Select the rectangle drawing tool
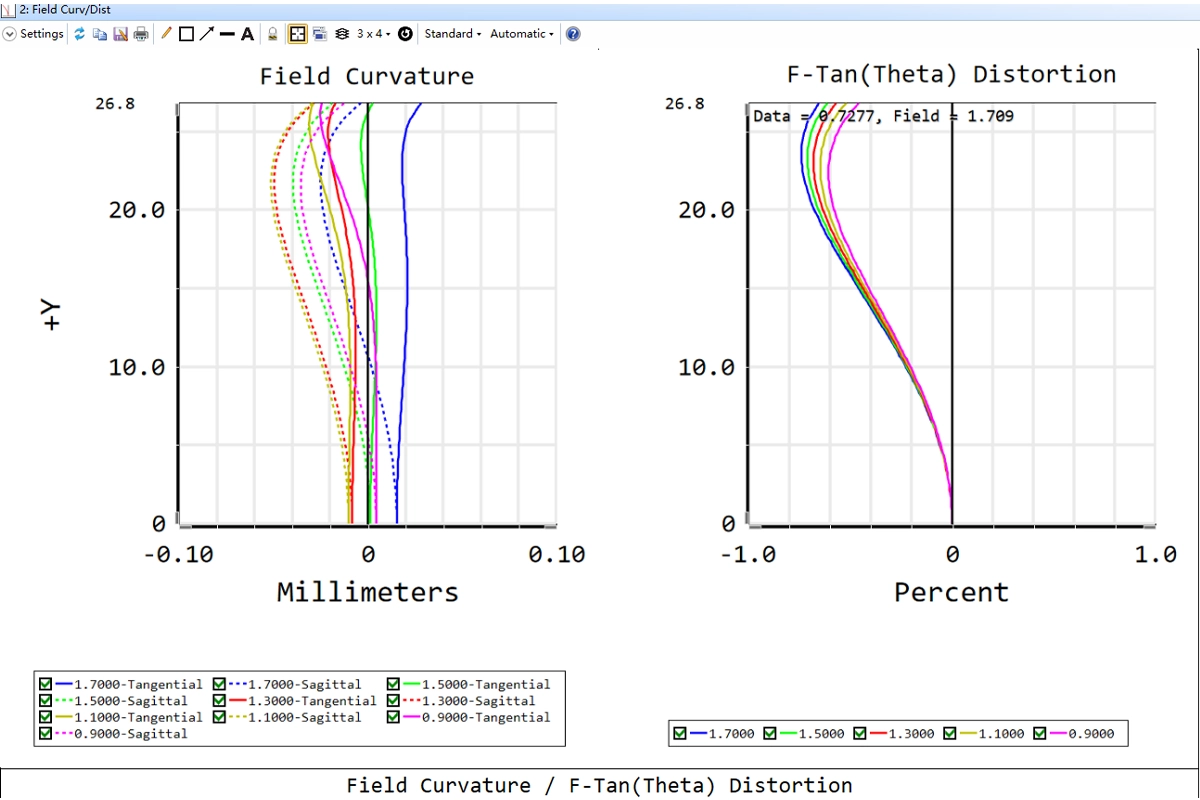This screenshot has width=1200, height=800. point(186,34)
